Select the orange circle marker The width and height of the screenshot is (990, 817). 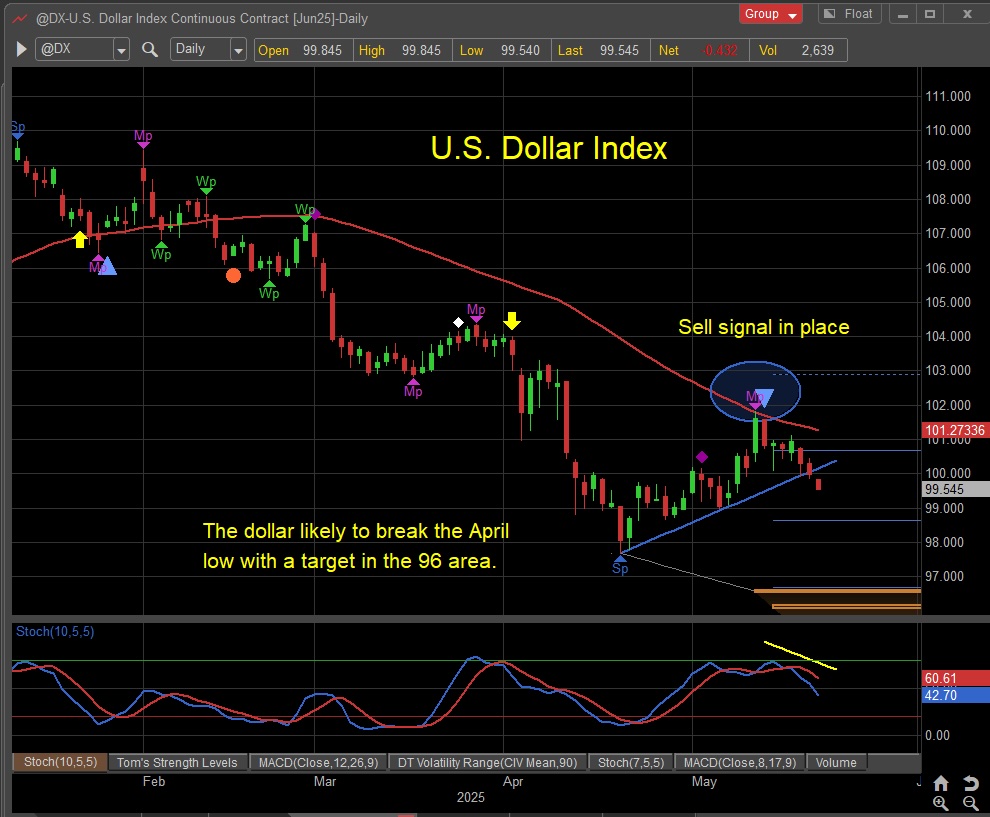[233, 275]
